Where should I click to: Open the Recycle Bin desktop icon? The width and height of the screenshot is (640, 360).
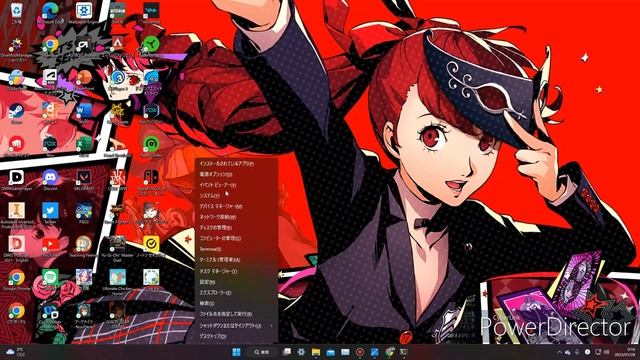(16, 12)
